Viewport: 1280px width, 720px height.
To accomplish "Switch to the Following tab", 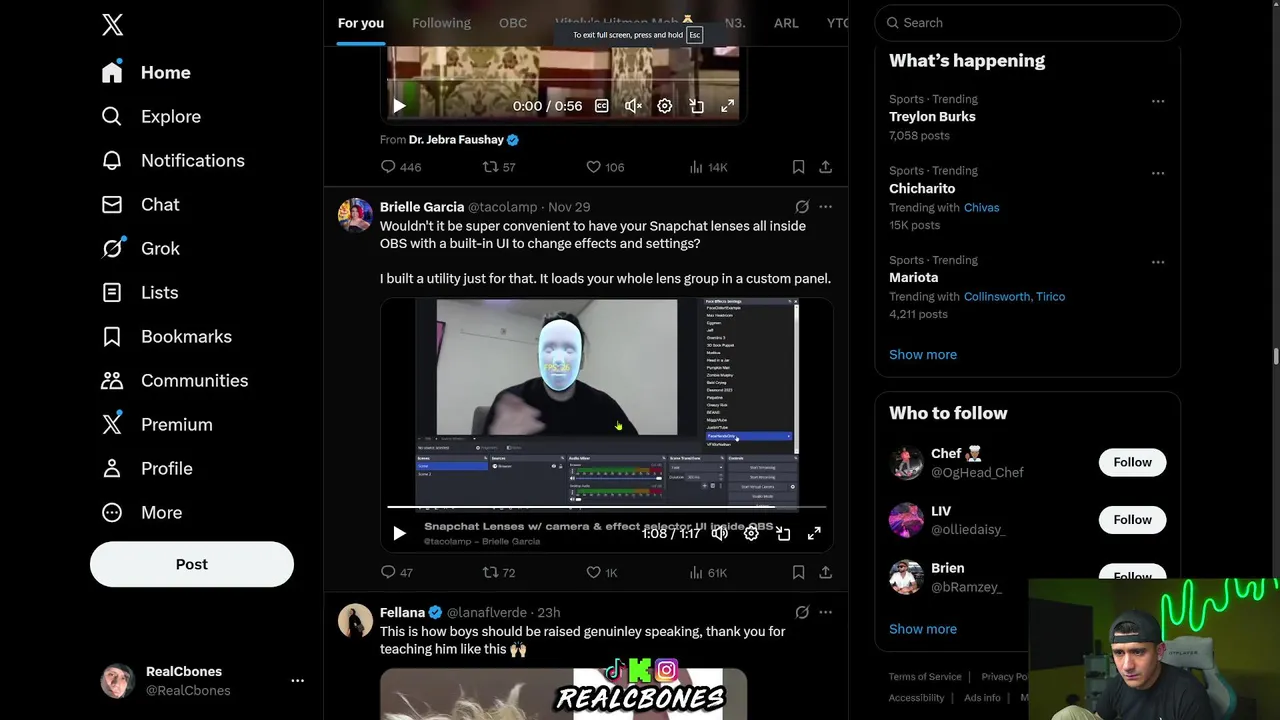I will [441, 23].
